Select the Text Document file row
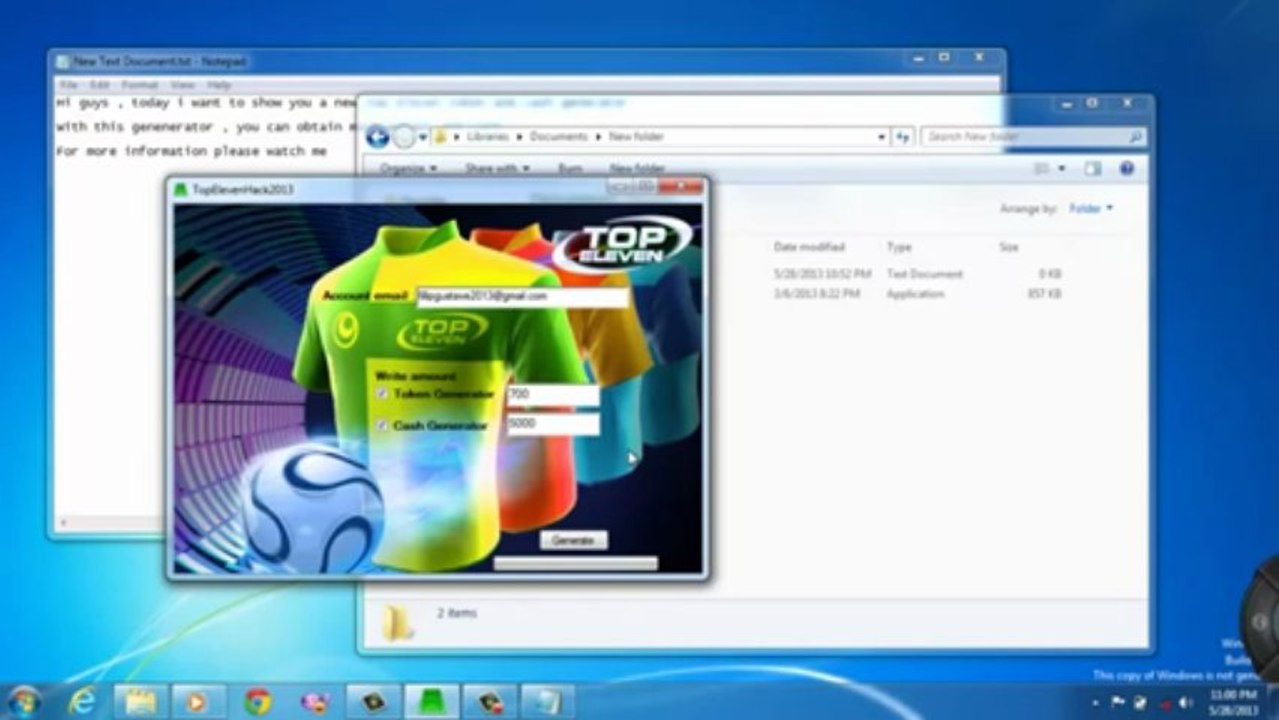This screenshot has height=720, width=1279. (x=916, y=274)
